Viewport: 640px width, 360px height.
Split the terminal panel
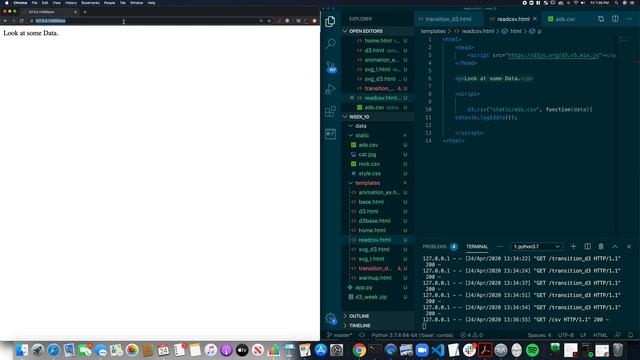tap(587, 247)
